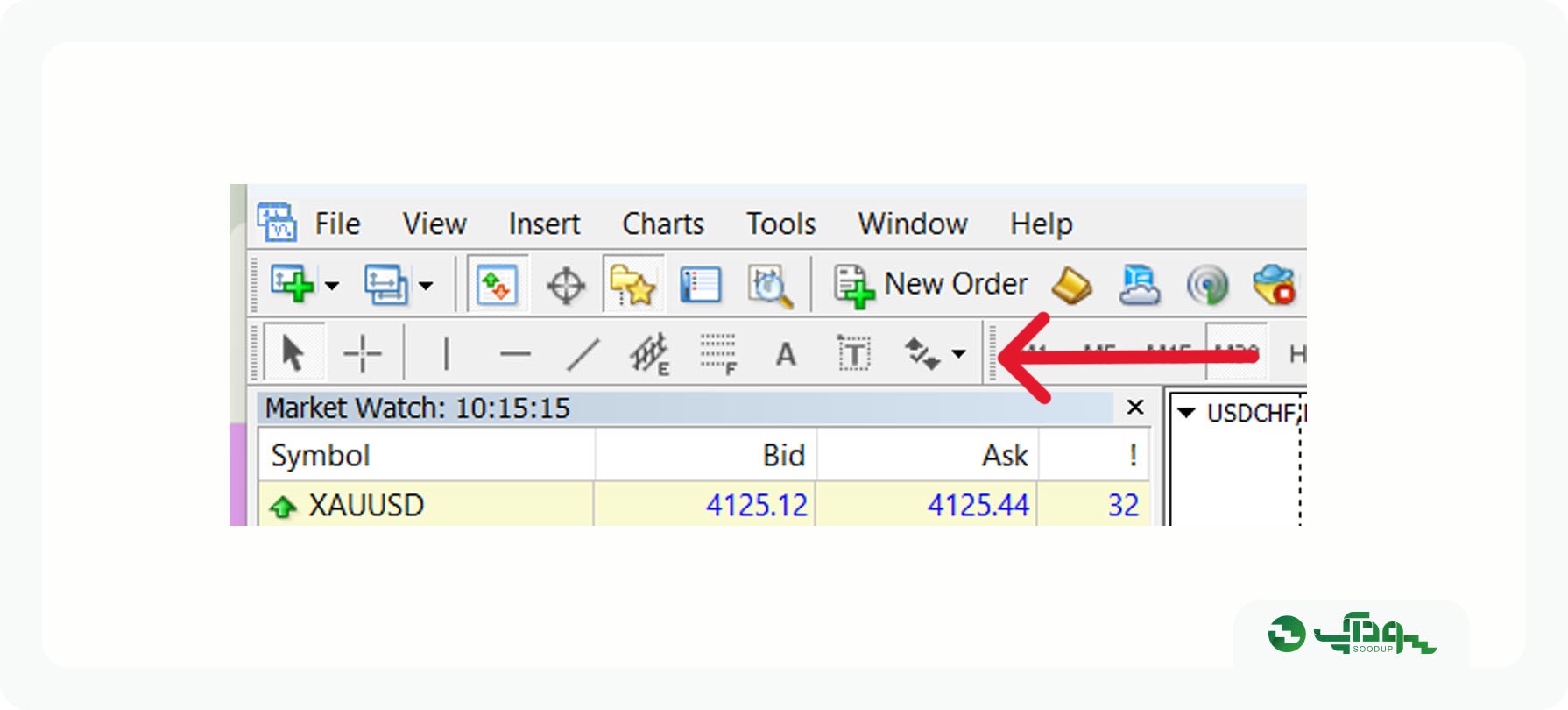1568x710 pixels.
Task: Open the Insert menu
Action: [544, 224]
